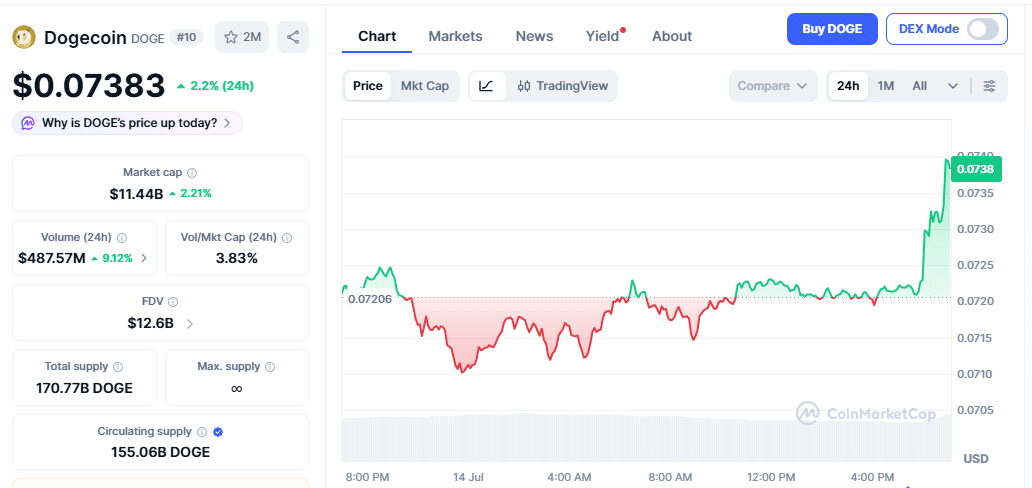1032x488 pixels.
Task: Switch to the About tab
Action: pos(672,36)
